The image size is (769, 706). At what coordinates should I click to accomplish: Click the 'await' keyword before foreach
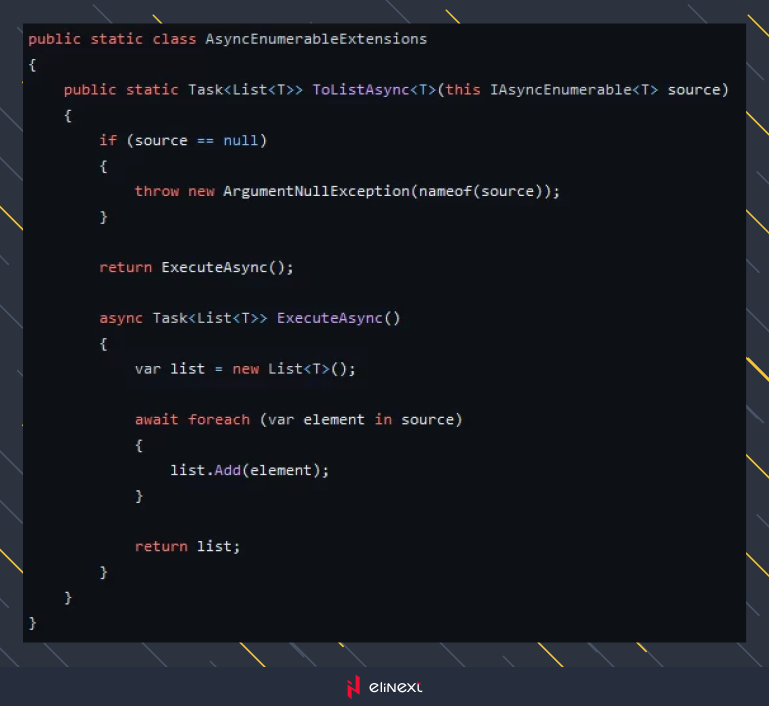(157, 419)
